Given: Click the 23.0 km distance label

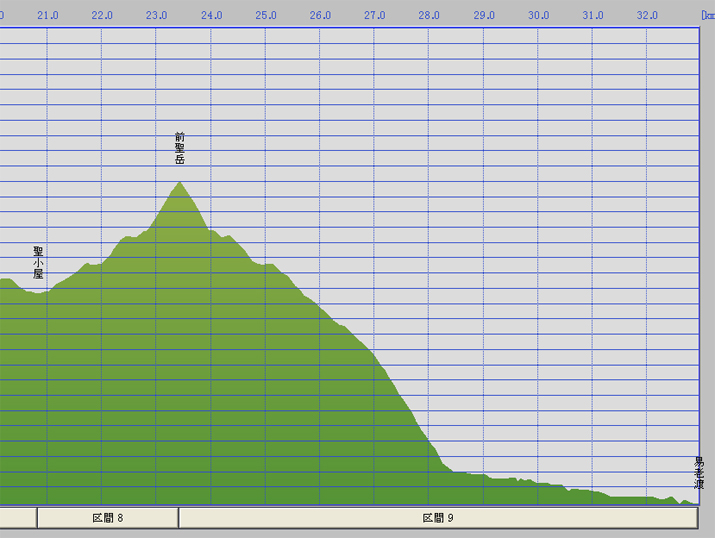Looking at the screenshot, I should [156, 16].
